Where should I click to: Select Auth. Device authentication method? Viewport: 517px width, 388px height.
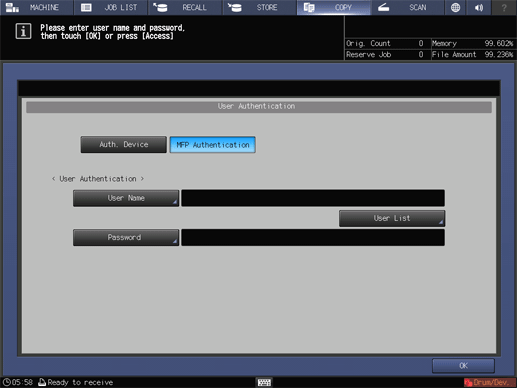coord(124,145)
